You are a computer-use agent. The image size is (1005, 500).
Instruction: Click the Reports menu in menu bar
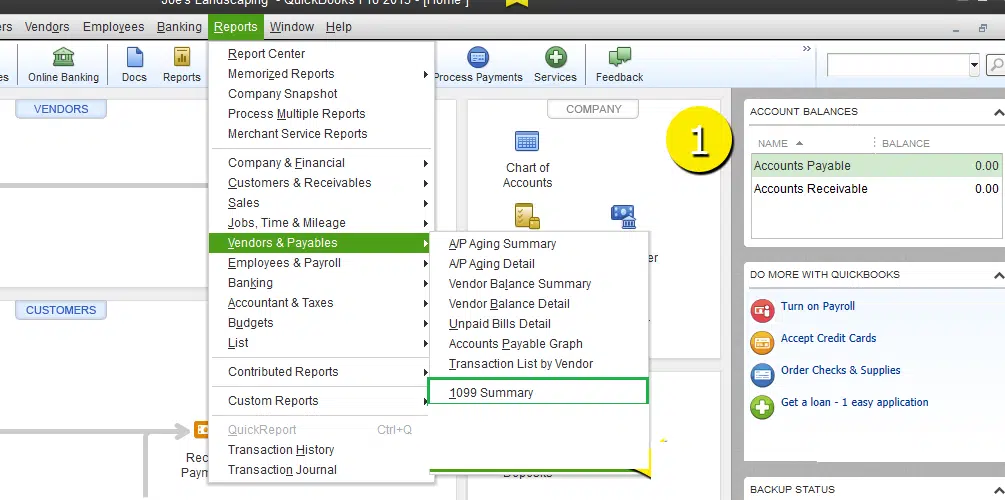click(x=235, y=27)
